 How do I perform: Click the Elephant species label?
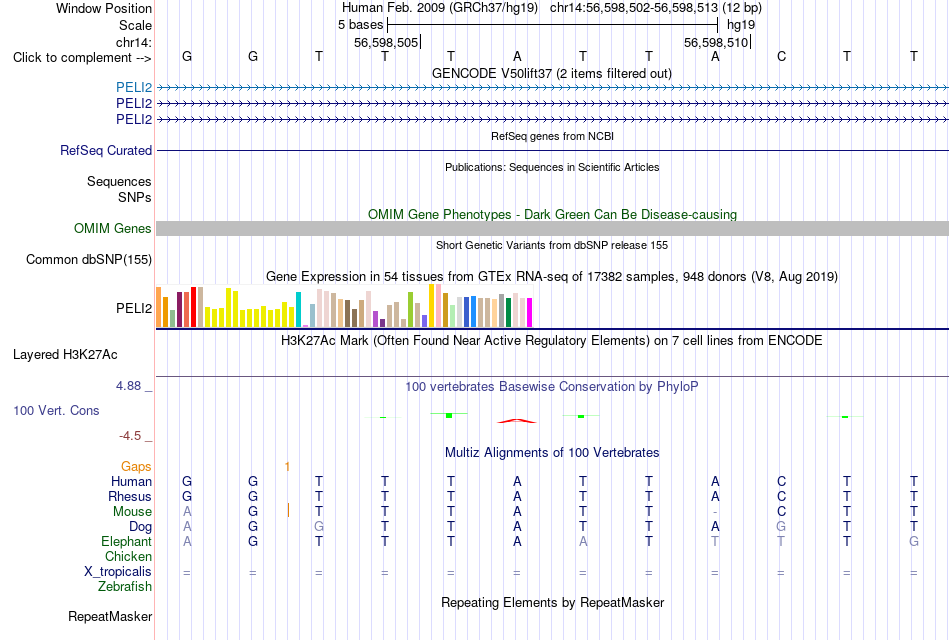point(126,541)
